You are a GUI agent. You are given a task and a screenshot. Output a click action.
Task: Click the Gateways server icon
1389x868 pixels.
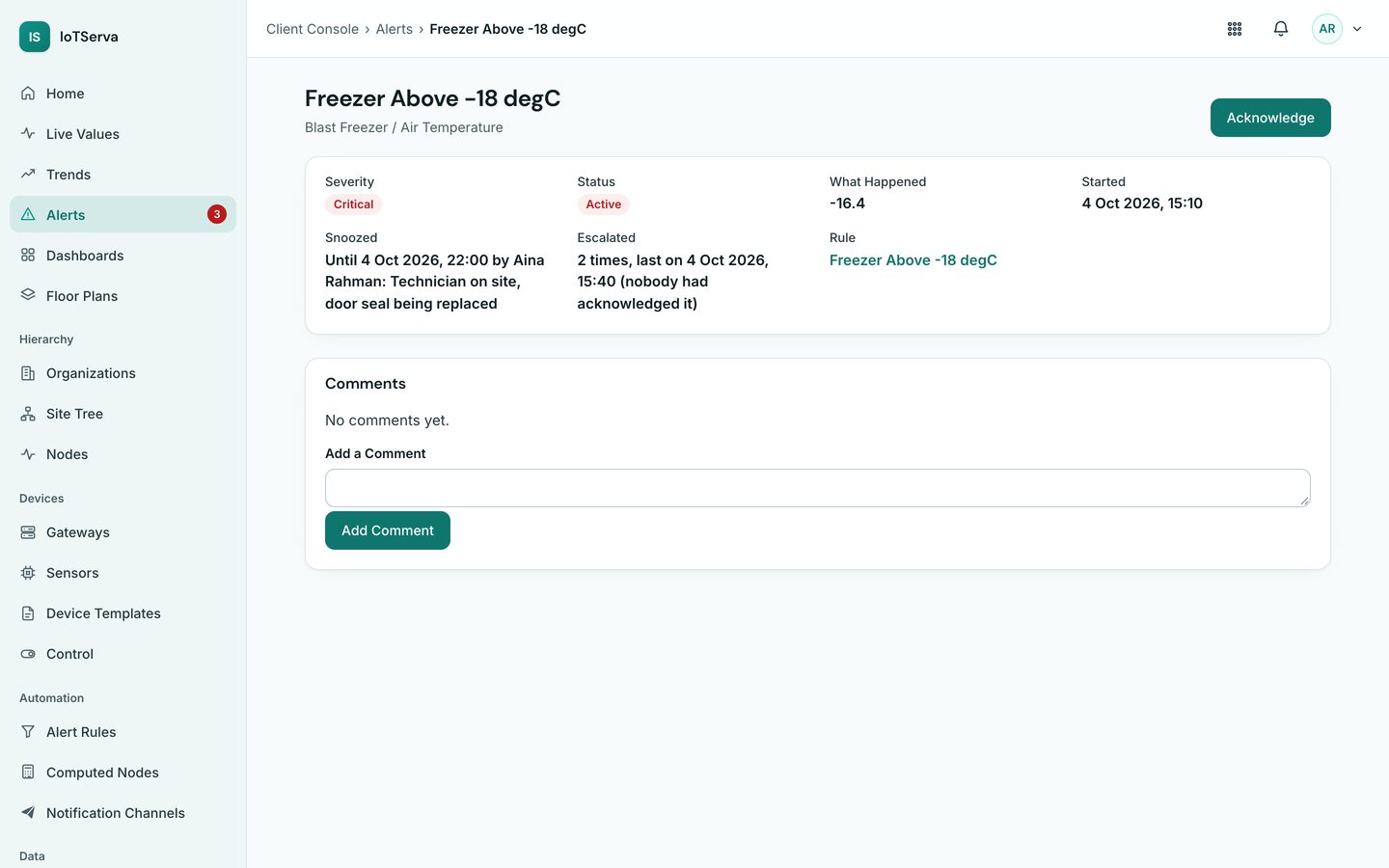[28, 532]
